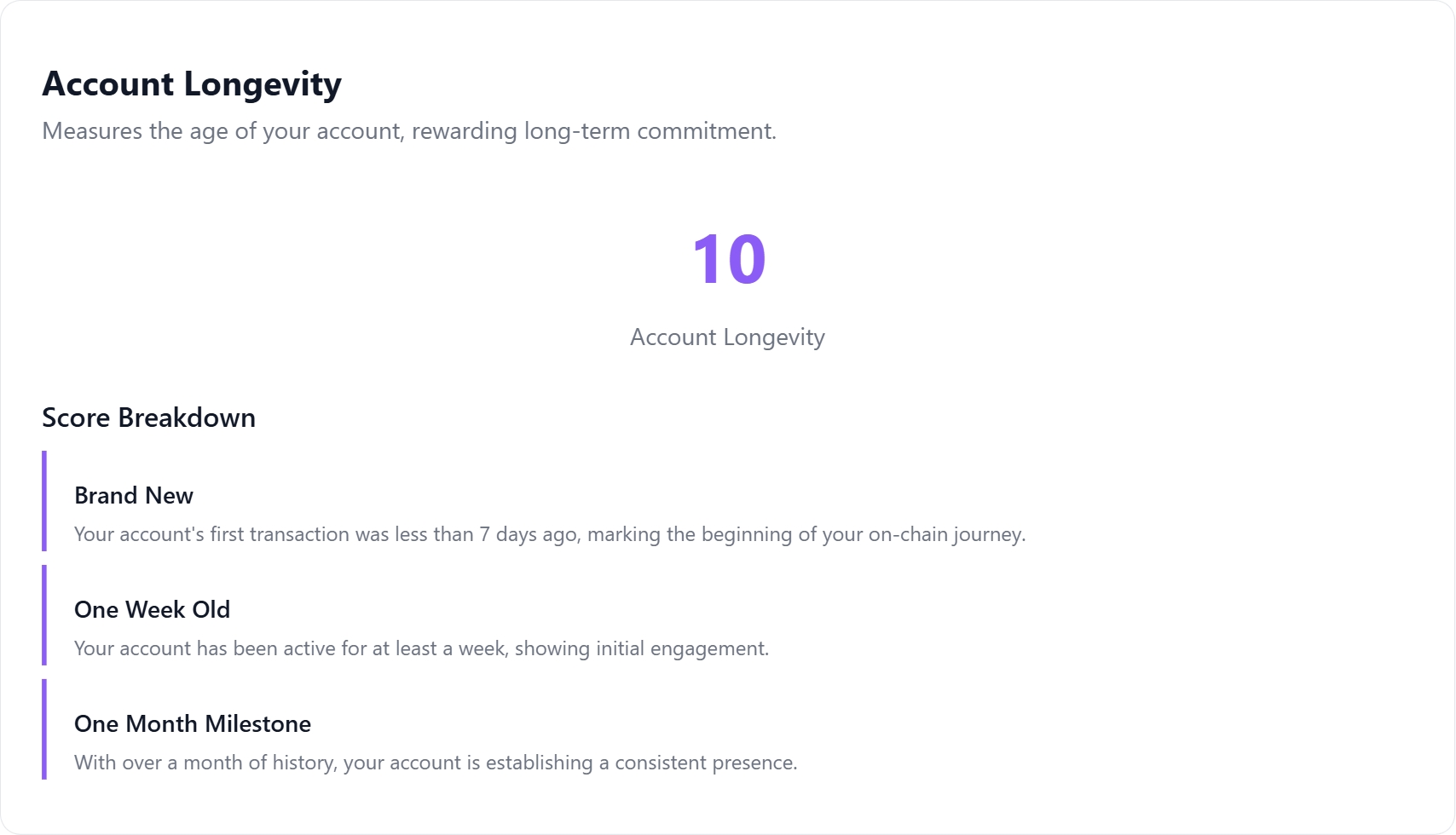This screenshot has height=835, width=1456.
Task: Click the phrase "on-chain journey"
Action: coord(946,534)
